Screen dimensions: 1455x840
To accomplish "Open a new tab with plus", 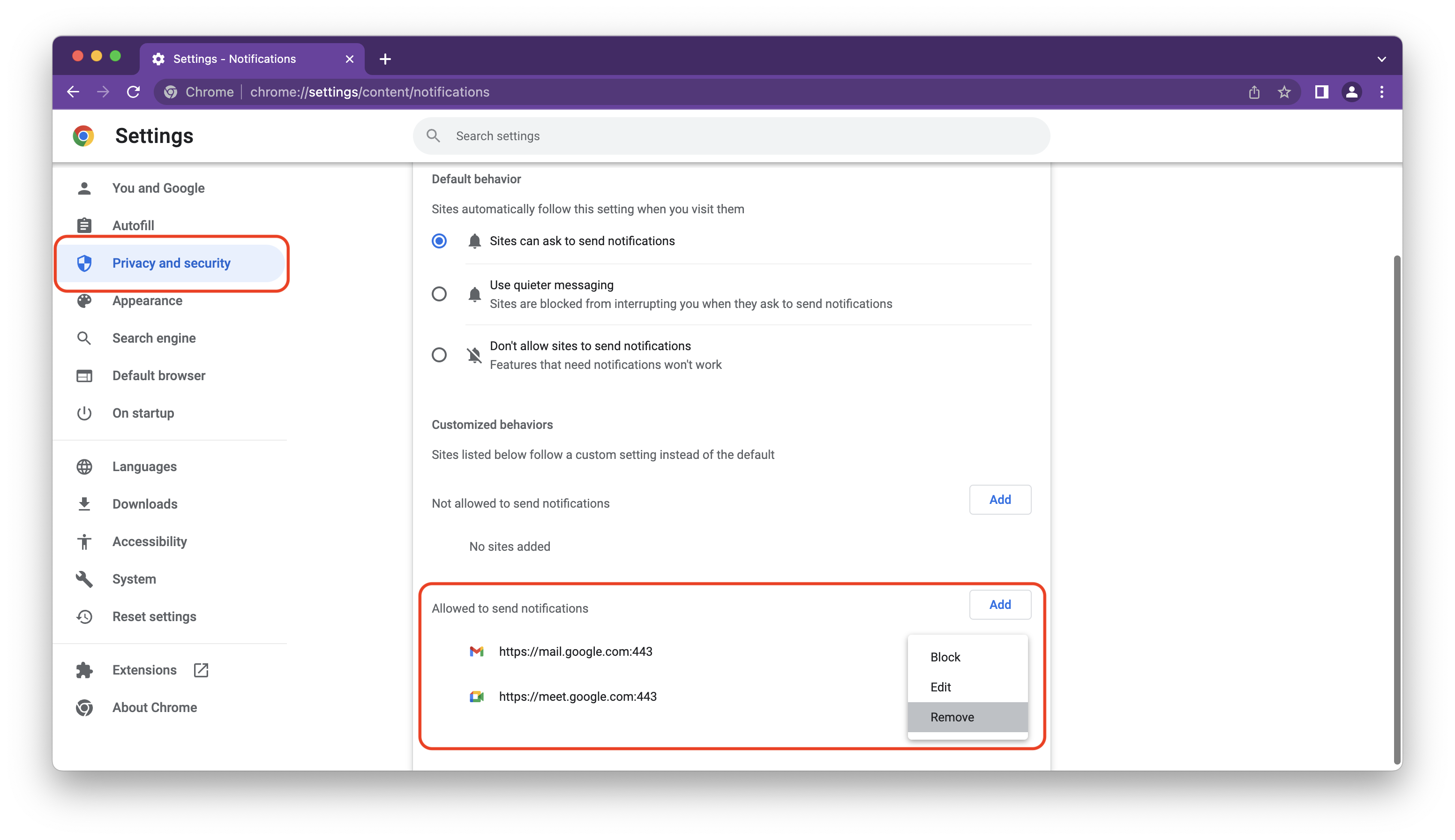I will 385,59.
